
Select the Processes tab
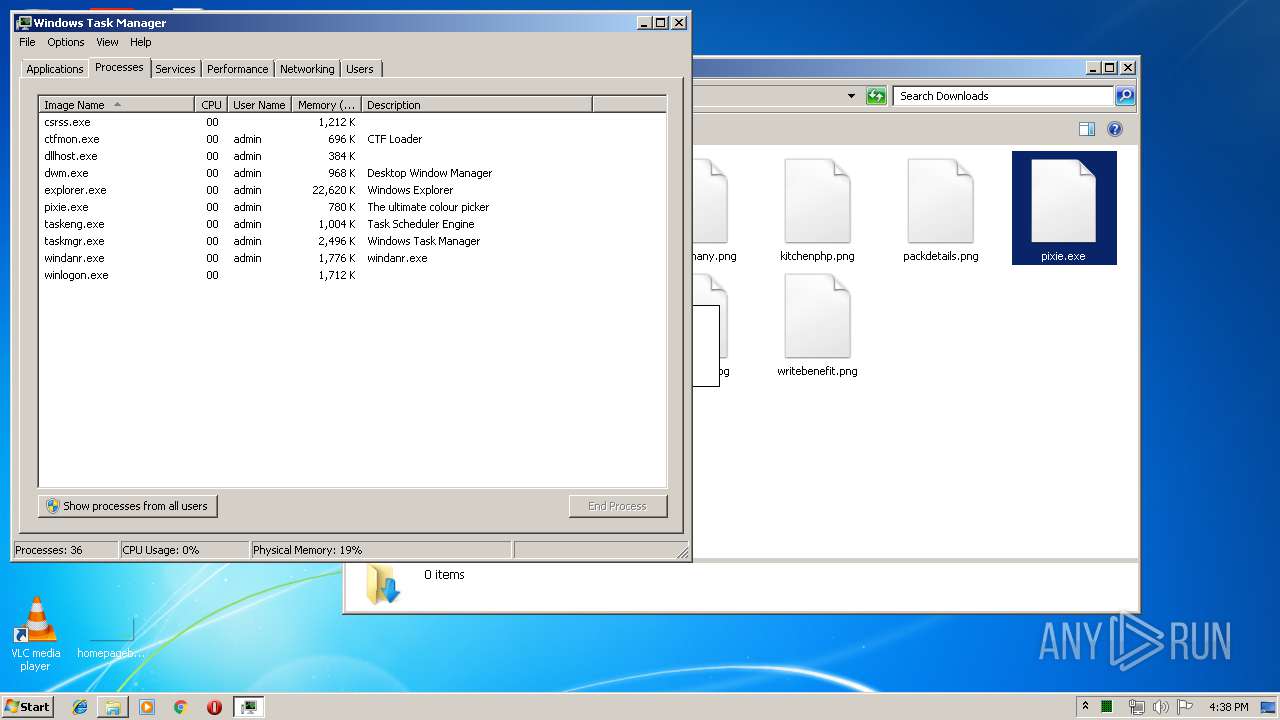pyautogui.click(x=119, y=67)
